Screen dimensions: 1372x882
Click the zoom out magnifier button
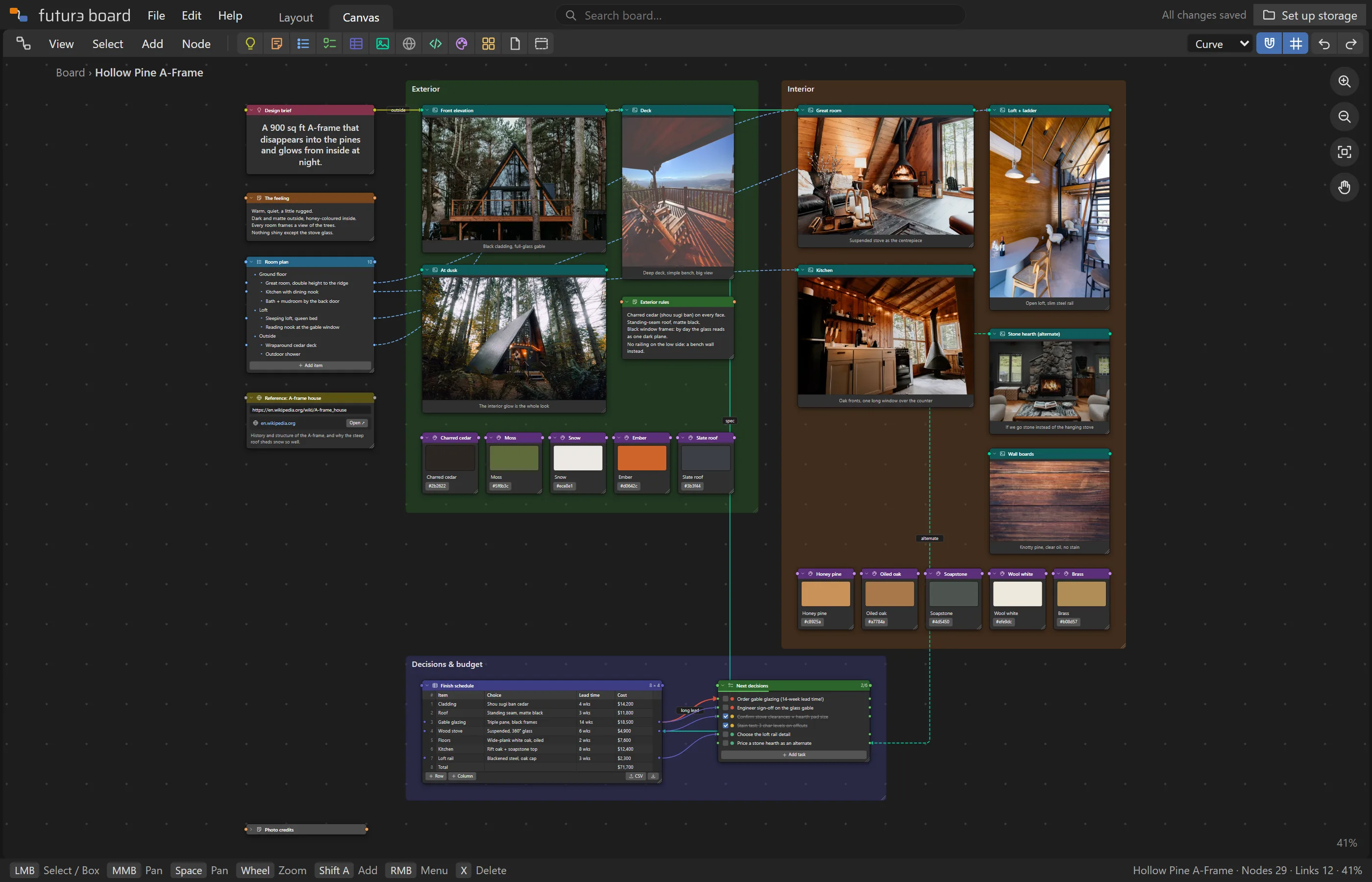click(x=1344, y=117)
